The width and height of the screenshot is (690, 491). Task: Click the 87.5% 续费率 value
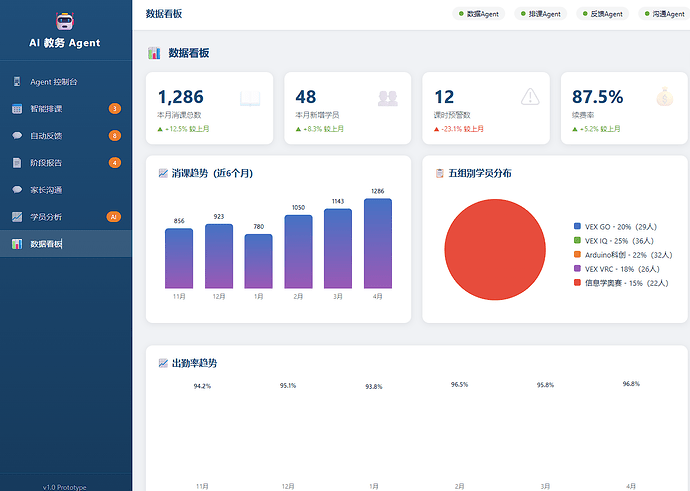[597, 97]
